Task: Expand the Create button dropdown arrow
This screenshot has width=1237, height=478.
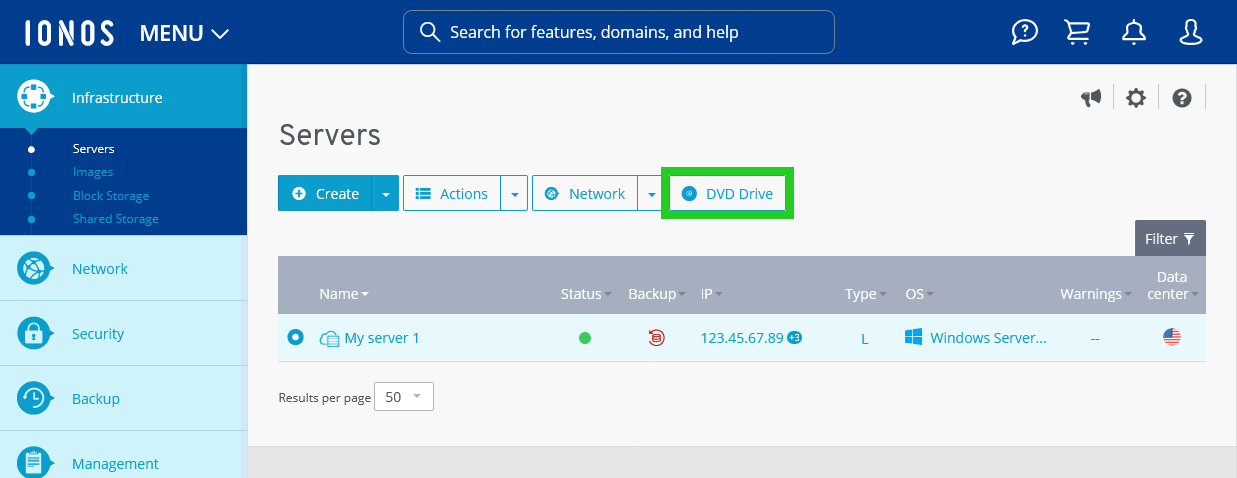Action: coord(385,194)
